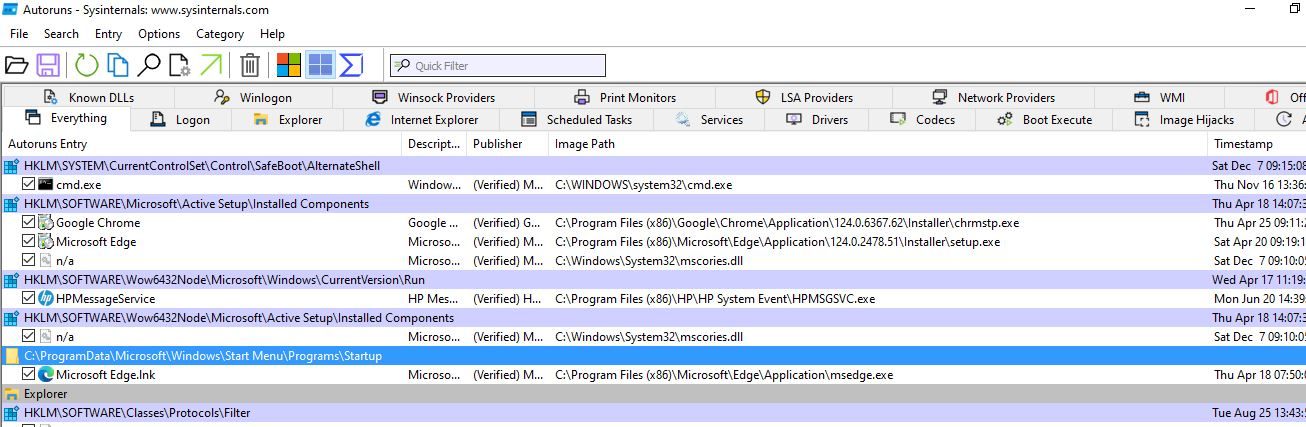Switch to the Winlogon tab

[253, 97]
